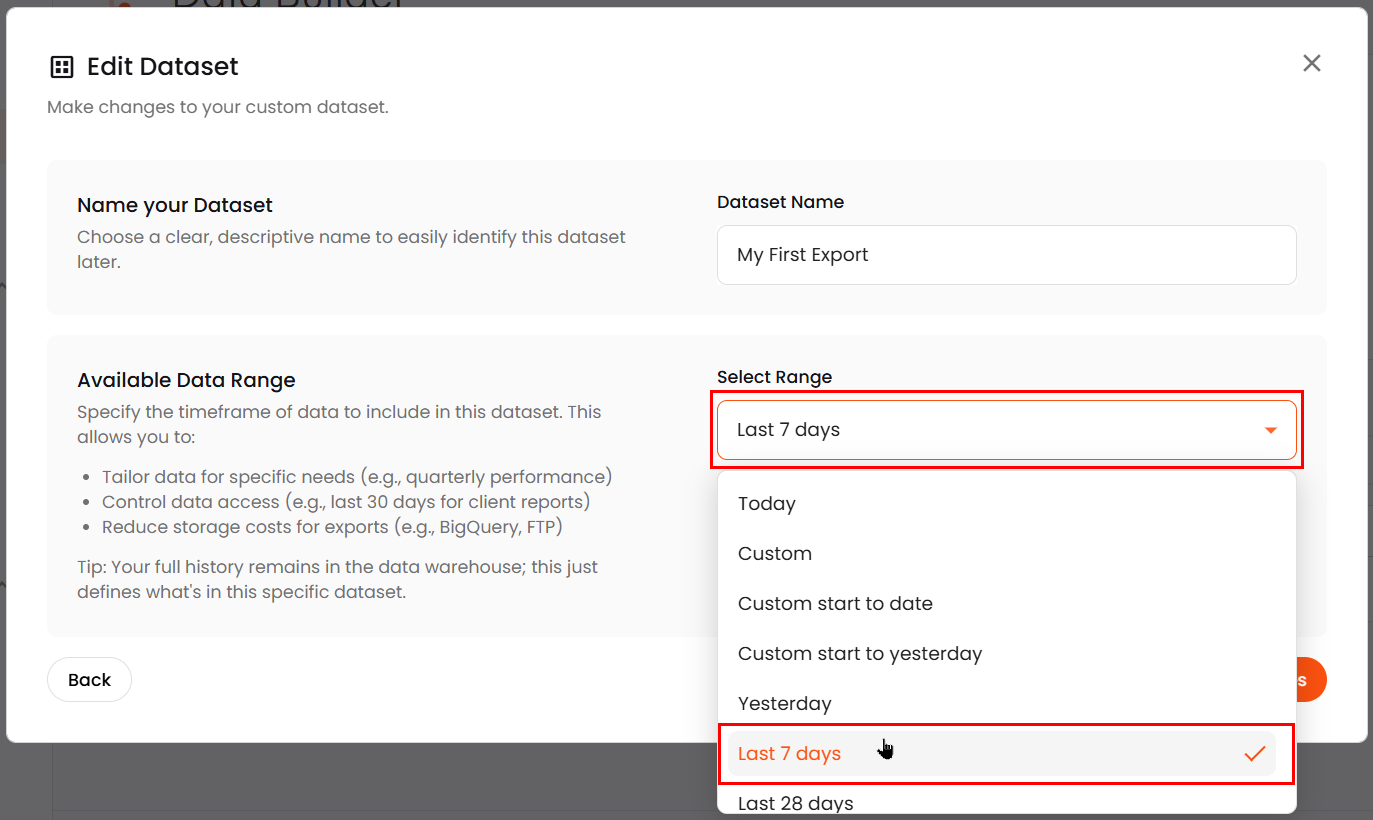Click the orange checkmark beside Last 7 days
This screenshot has height=820, width=1373.
pyautogui.click(x=1254, y=754)
